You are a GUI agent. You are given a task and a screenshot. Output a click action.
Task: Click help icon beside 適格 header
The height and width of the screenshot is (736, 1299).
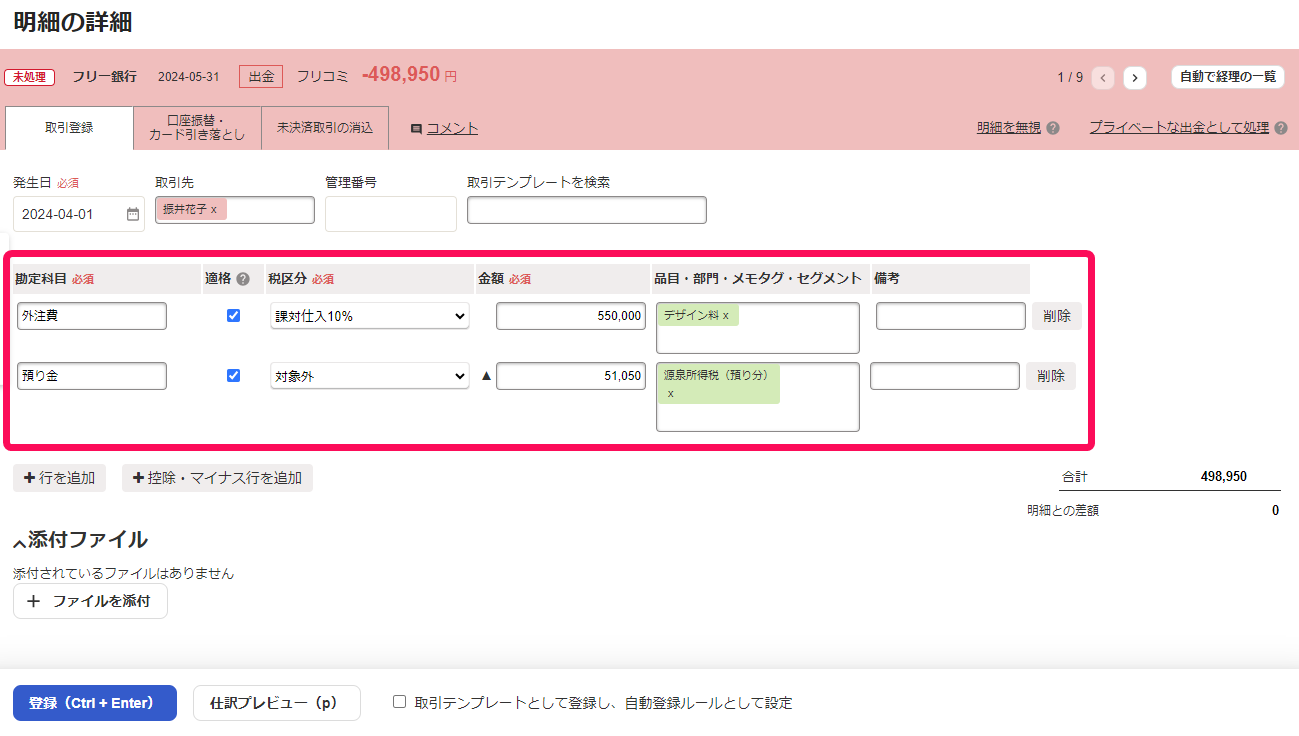[x=243, y=279]
